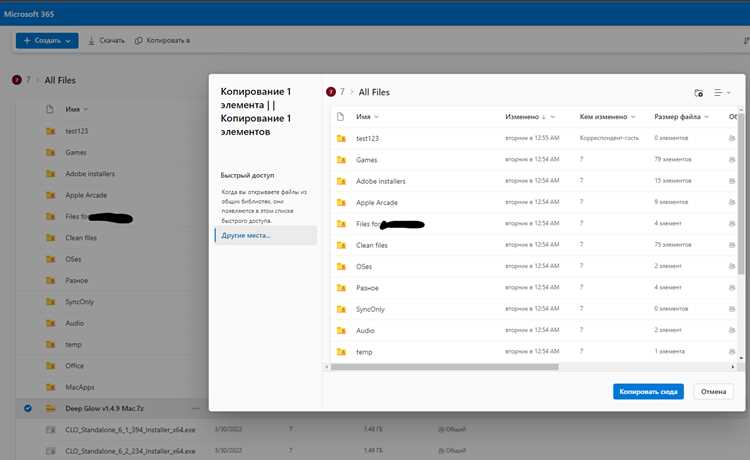Click the file type column icon in dialog header
Screen dimensions: 750x460
tap(340, 117)
